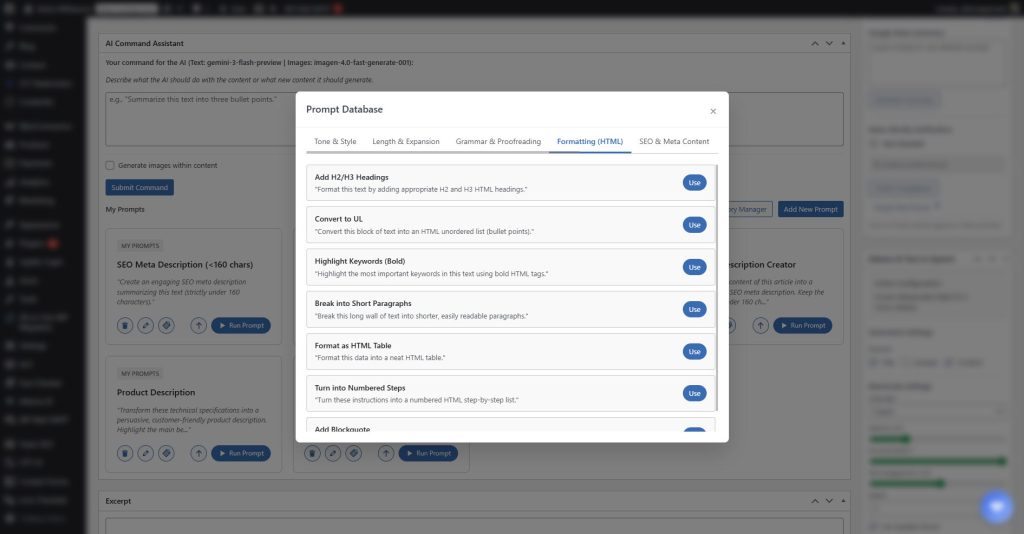Select the Grammar & Proofreading tab
1024x534 pixels.
tap(498, 142)
